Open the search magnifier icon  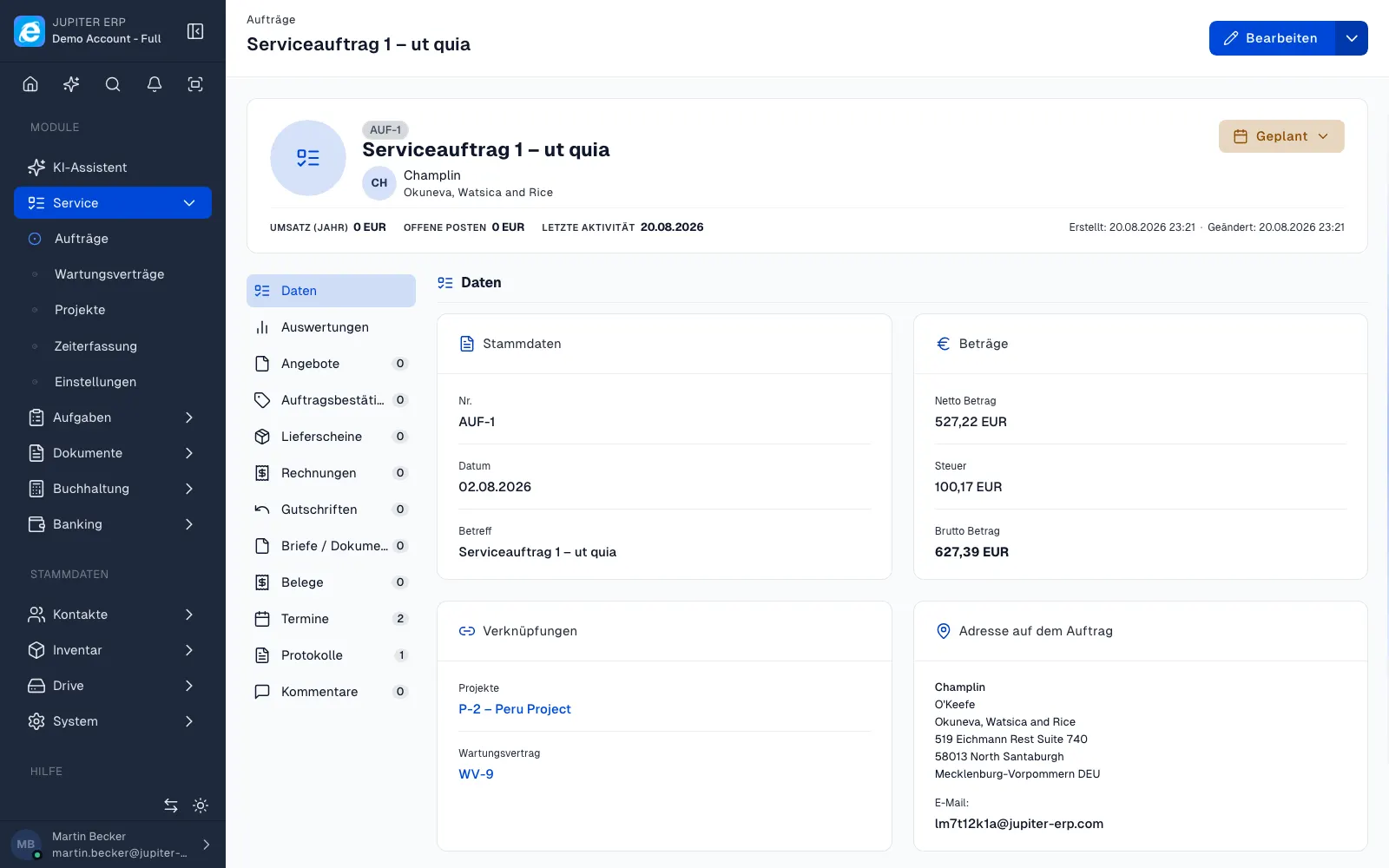[113, 84]
